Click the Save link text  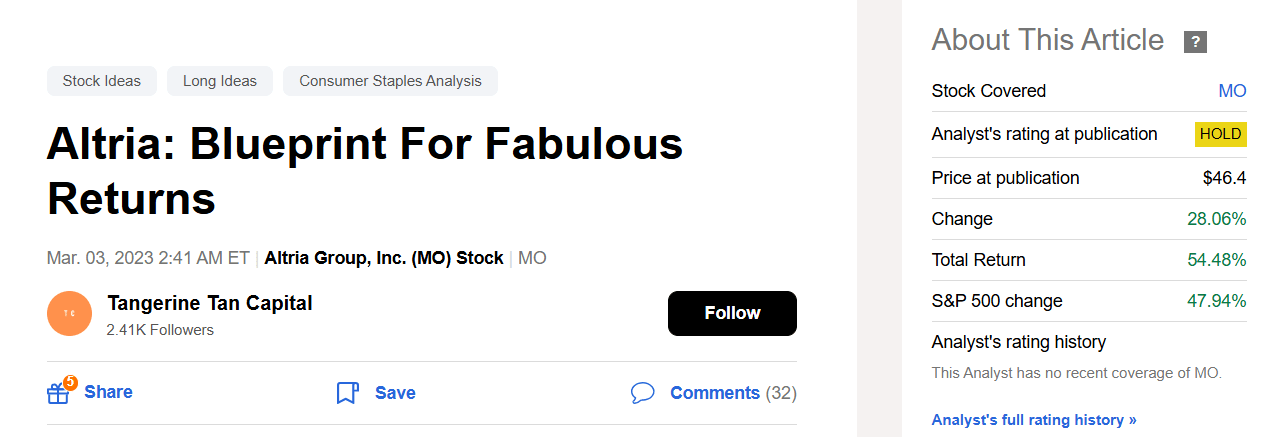click(395, 393)
